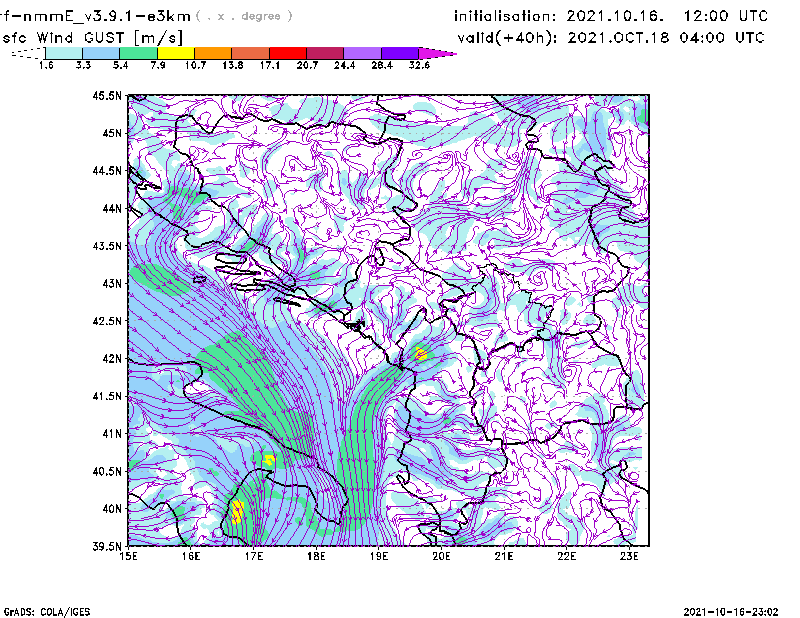Click the dashed white arrow end of the colorbar
Screen dimensions: 800x618
pos(28,53)
